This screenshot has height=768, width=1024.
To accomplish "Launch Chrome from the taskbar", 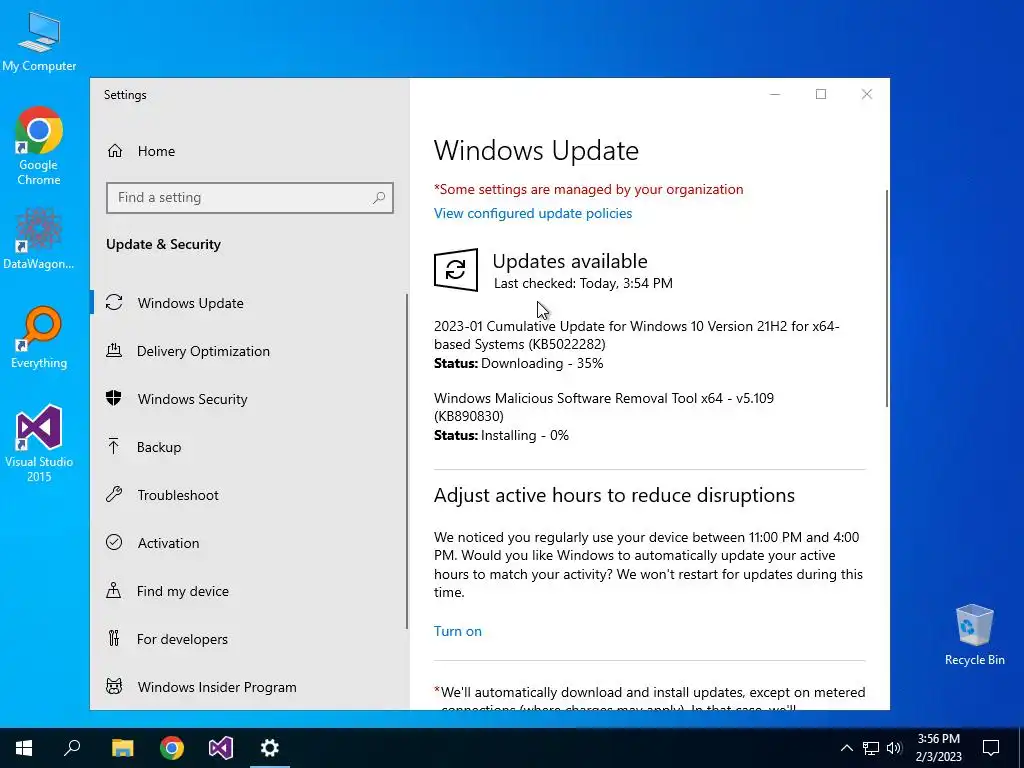I will pyautogui.click(x=172, y=748).
